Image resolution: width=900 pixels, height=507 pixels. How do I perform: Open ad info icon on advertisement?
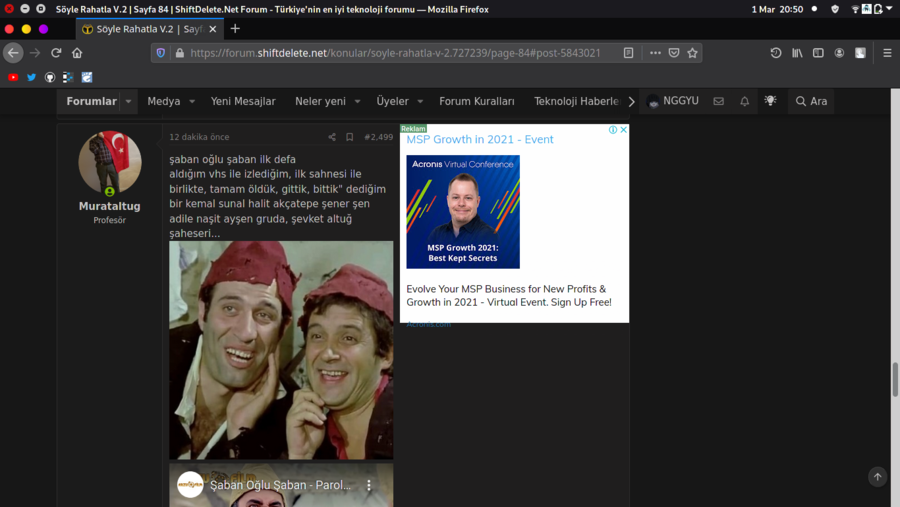click(613, 130)
